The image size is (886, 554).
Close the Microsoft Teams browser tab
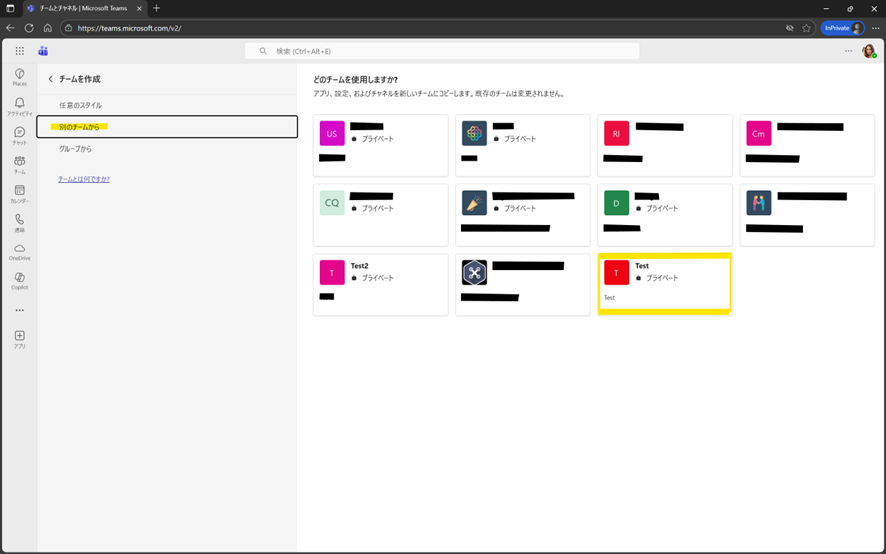pyautogui.click(x=139, y=8)
